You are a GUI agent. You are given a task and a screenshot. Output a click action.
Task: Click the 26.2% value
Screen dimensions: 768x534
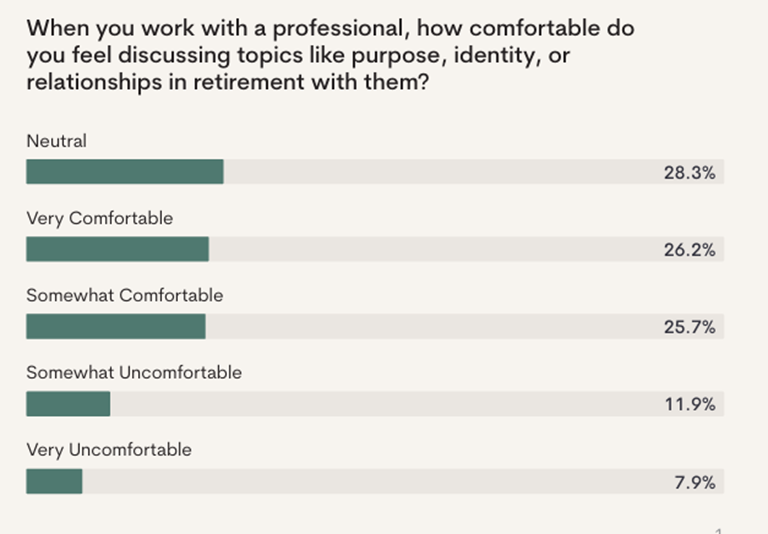click(x=690, y=250)
